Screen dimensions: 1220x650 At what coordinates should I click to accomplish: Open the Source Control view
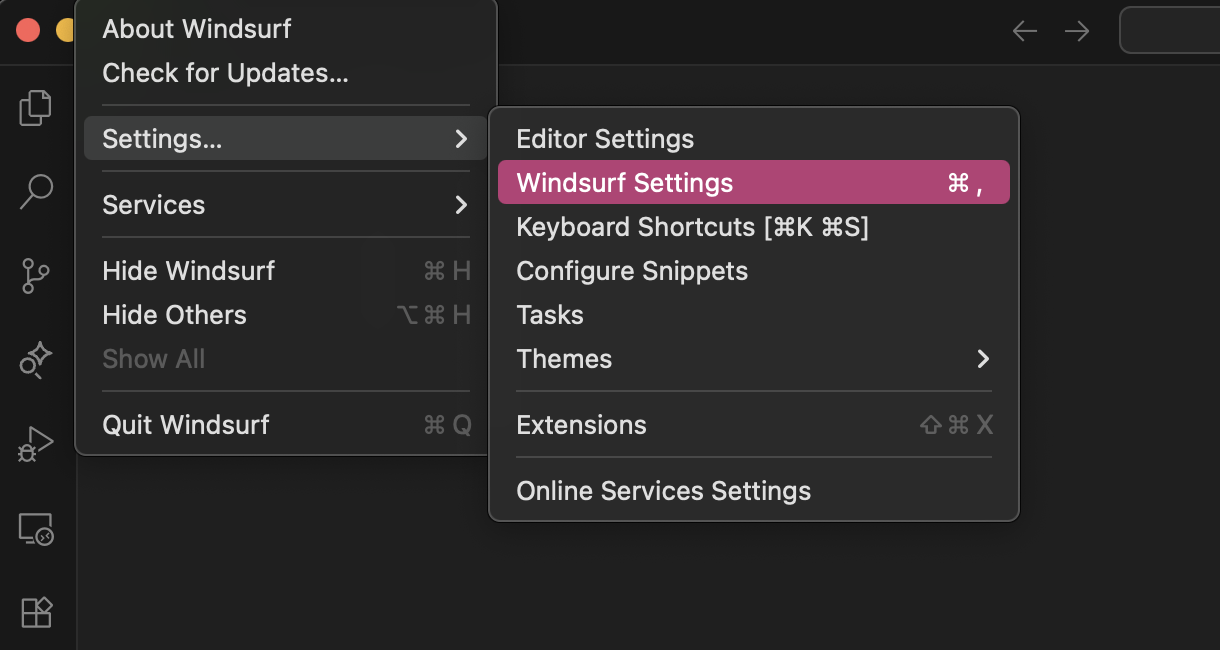36,275
